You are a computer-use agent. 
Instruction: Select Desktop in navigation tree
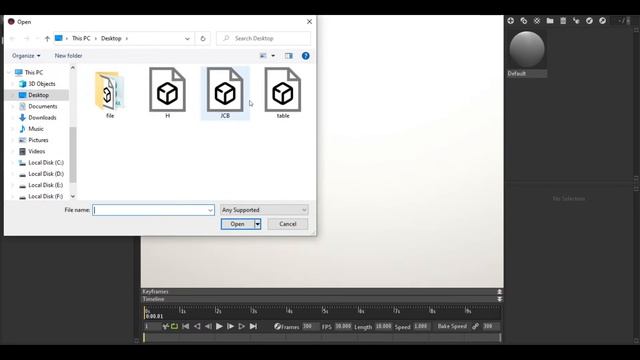(38, 95)
